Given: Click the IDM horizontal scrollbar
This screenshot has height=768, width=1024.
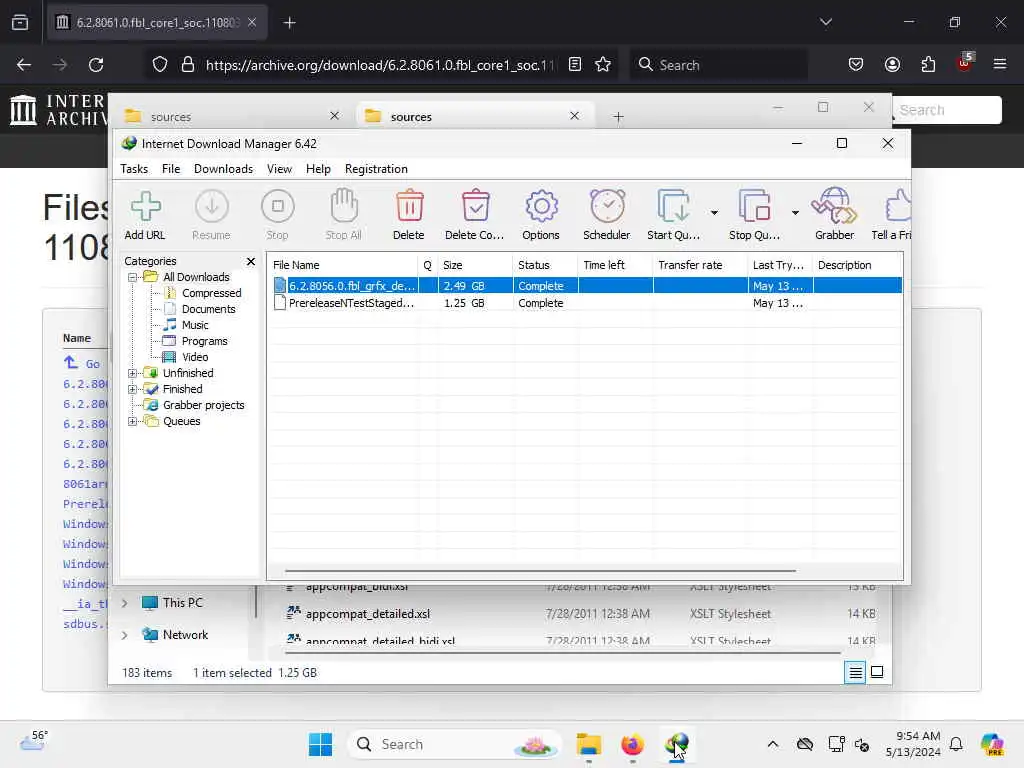Looking at the screenshot, I should tap(540, 571).
